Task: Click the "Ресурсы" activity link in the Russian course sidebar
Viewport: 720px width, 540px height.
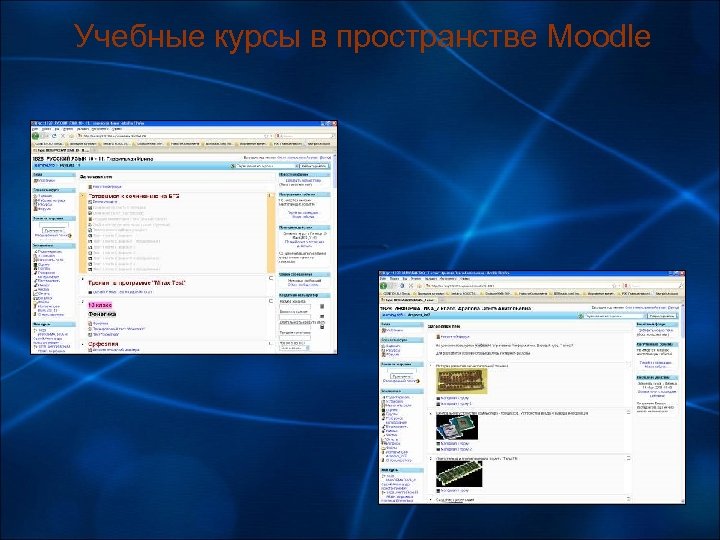Action: pyautogui.click(x=45, y=204)
